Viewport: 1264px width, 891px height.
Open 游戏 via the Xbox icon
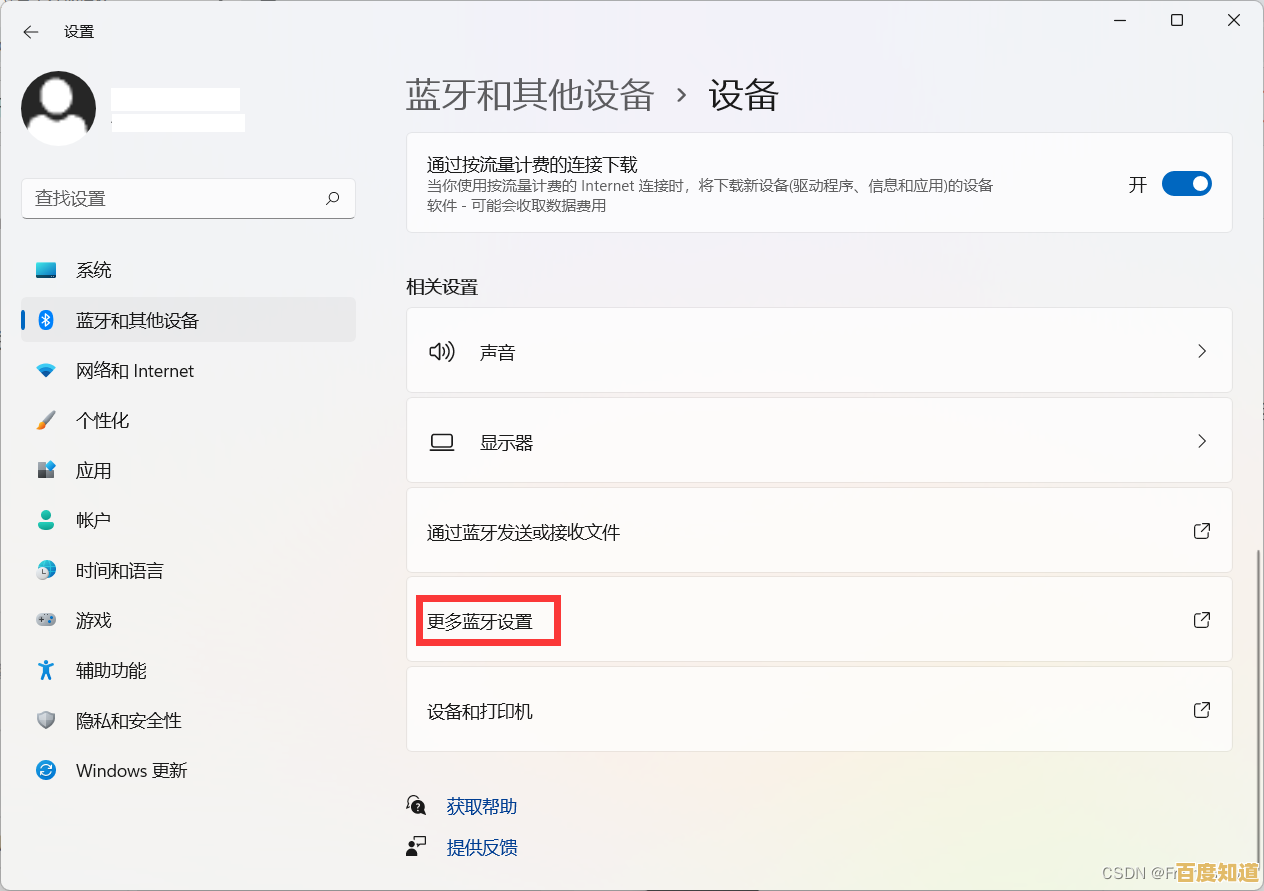[46, 620]
